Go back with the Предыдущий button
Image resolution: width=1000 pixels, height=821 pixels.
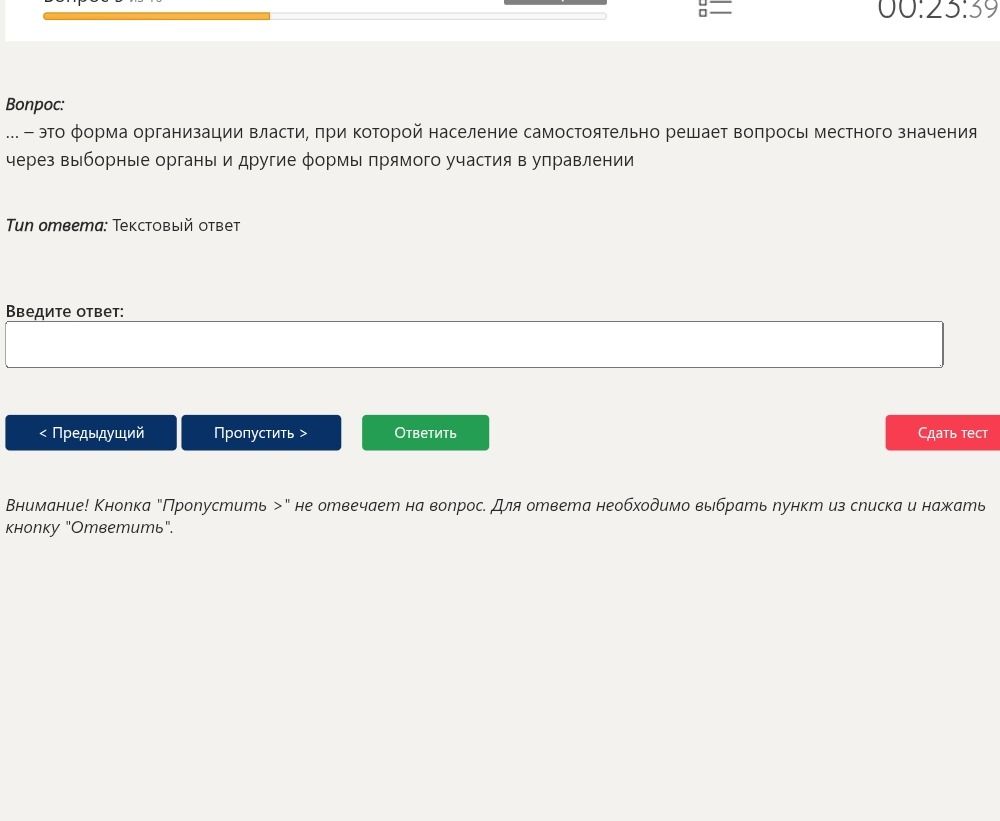coord(91,433)
